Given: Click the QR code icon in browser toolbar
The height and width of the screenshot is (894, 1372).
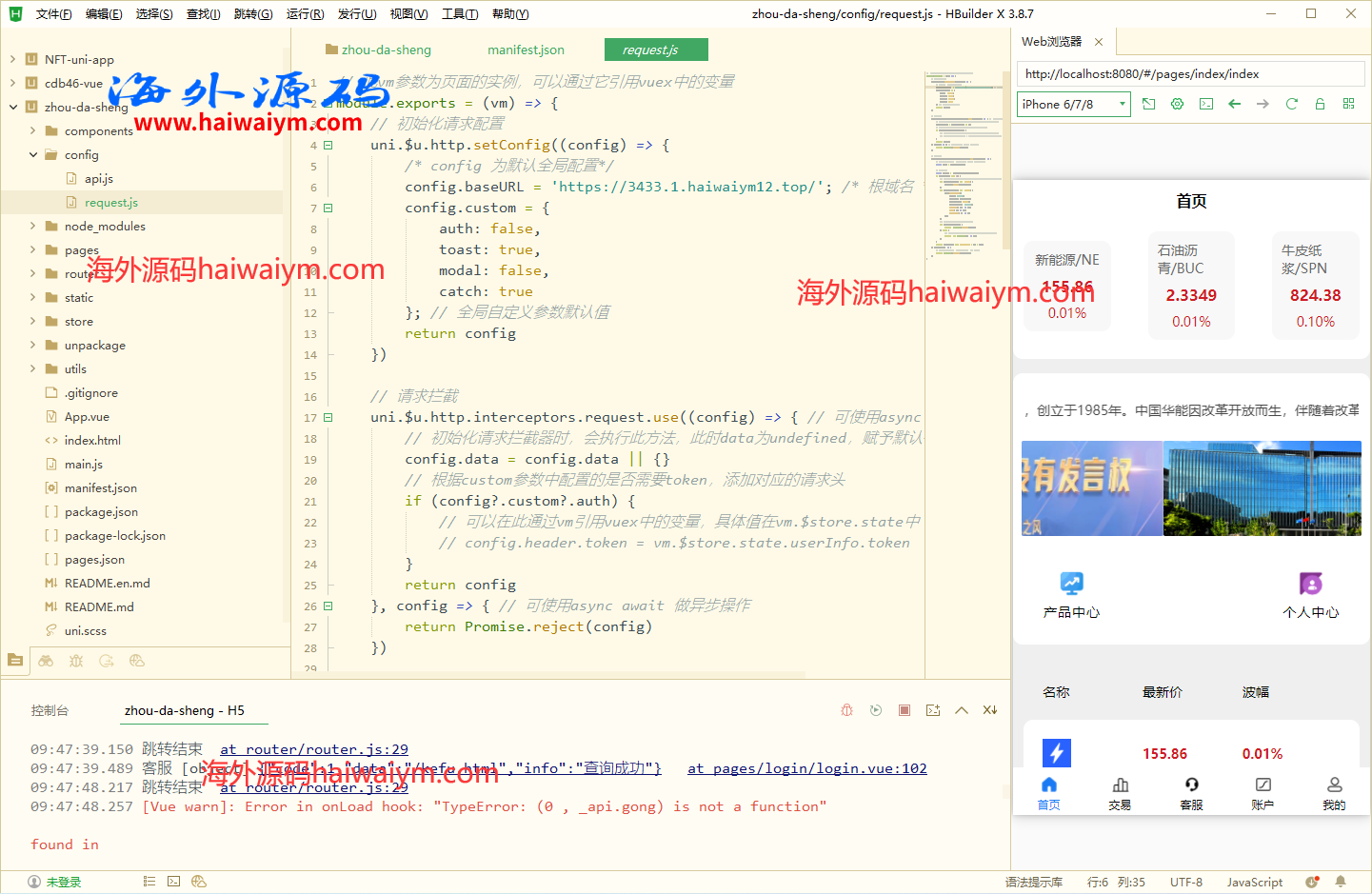Looking at the screenshot, I should [1348, 104].
